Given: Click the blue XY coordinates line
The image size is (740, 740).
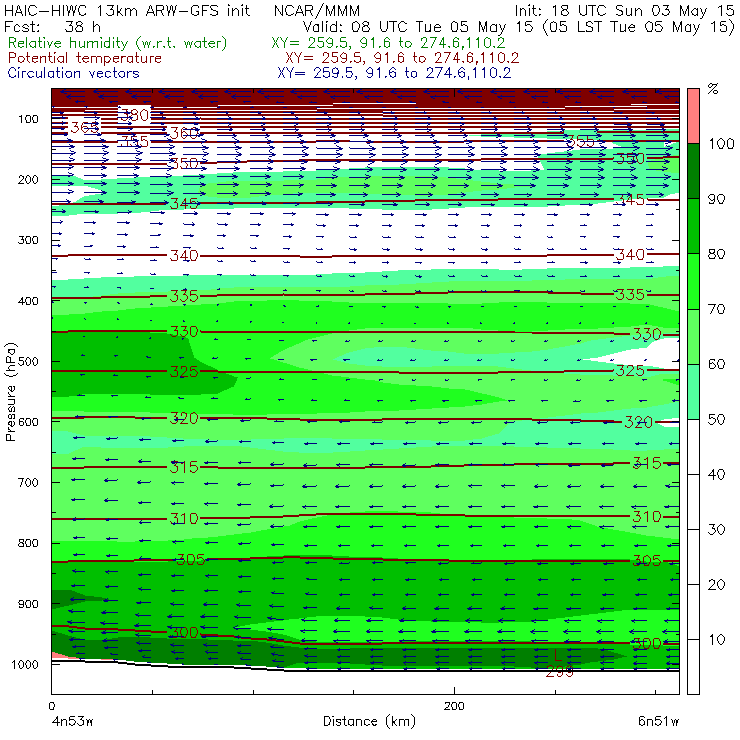Looking at the screenshot, I should [x=394, y=73].
